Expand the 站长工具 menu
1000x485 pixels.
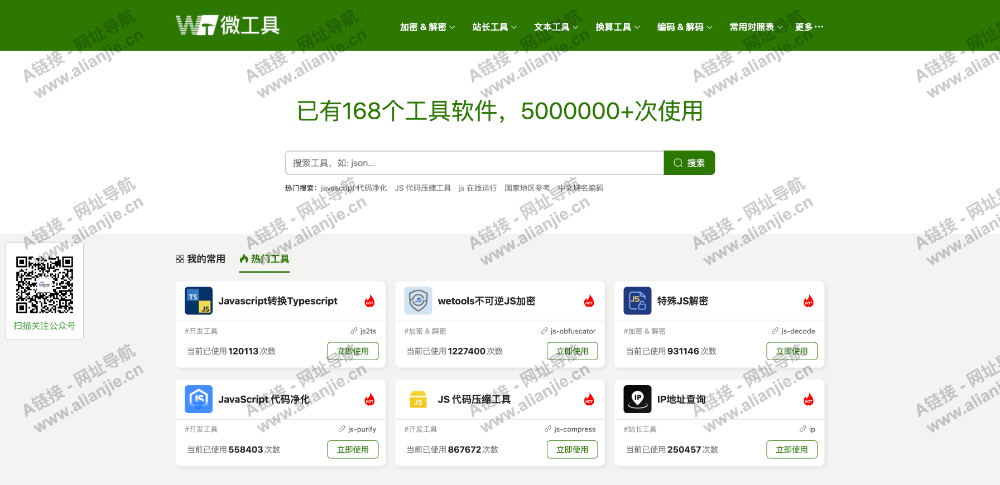pos(494,27)
